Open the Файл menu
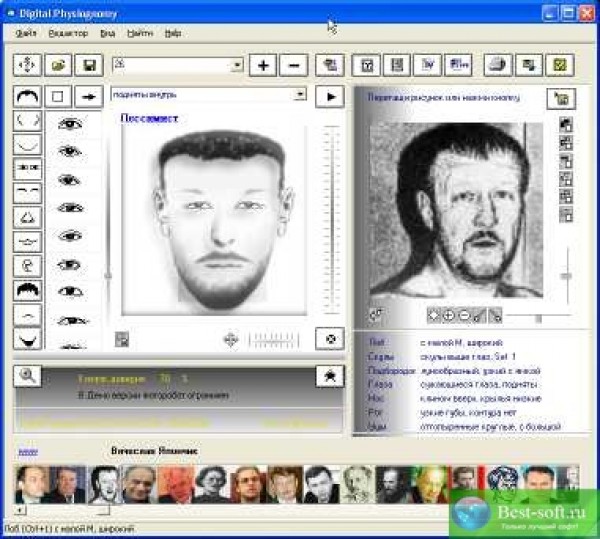 coord(26,33)
